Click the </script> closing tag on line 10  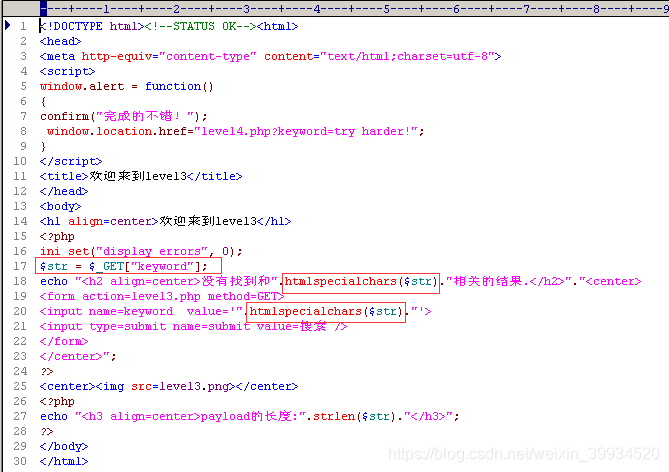click(71, 161)
